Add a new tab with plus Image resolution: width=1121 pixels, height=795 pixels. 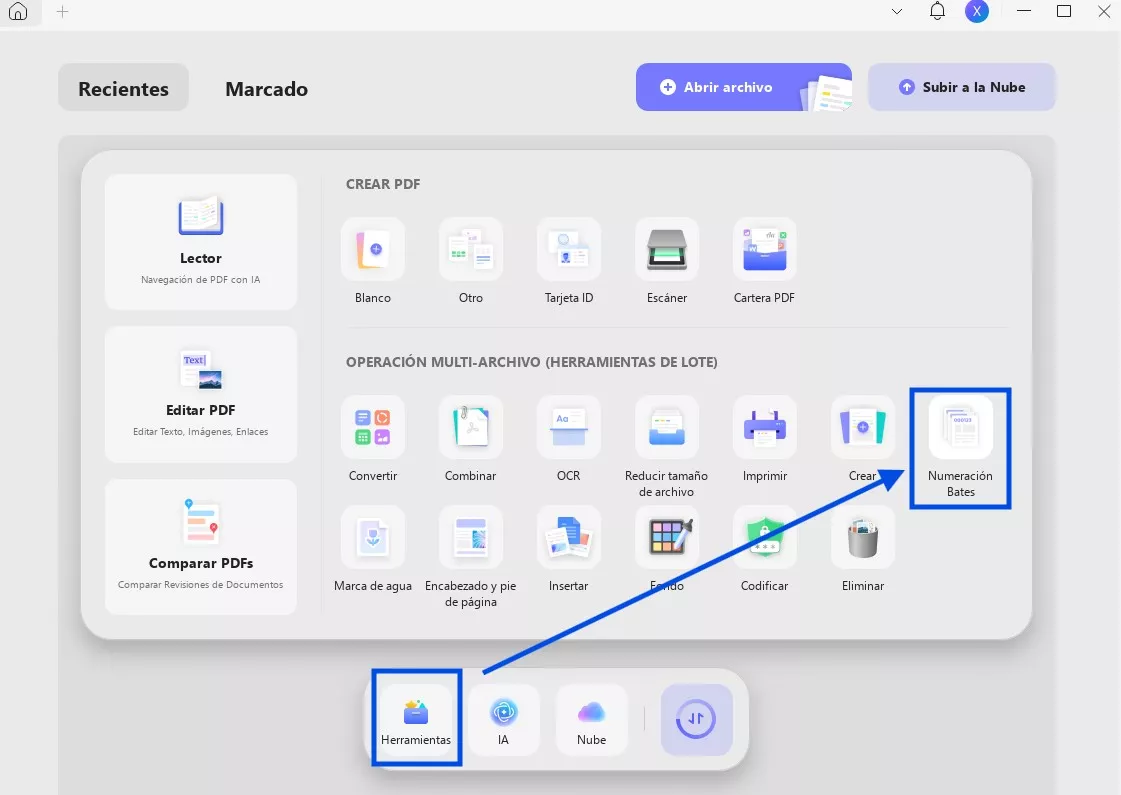[x=62, y=11]
